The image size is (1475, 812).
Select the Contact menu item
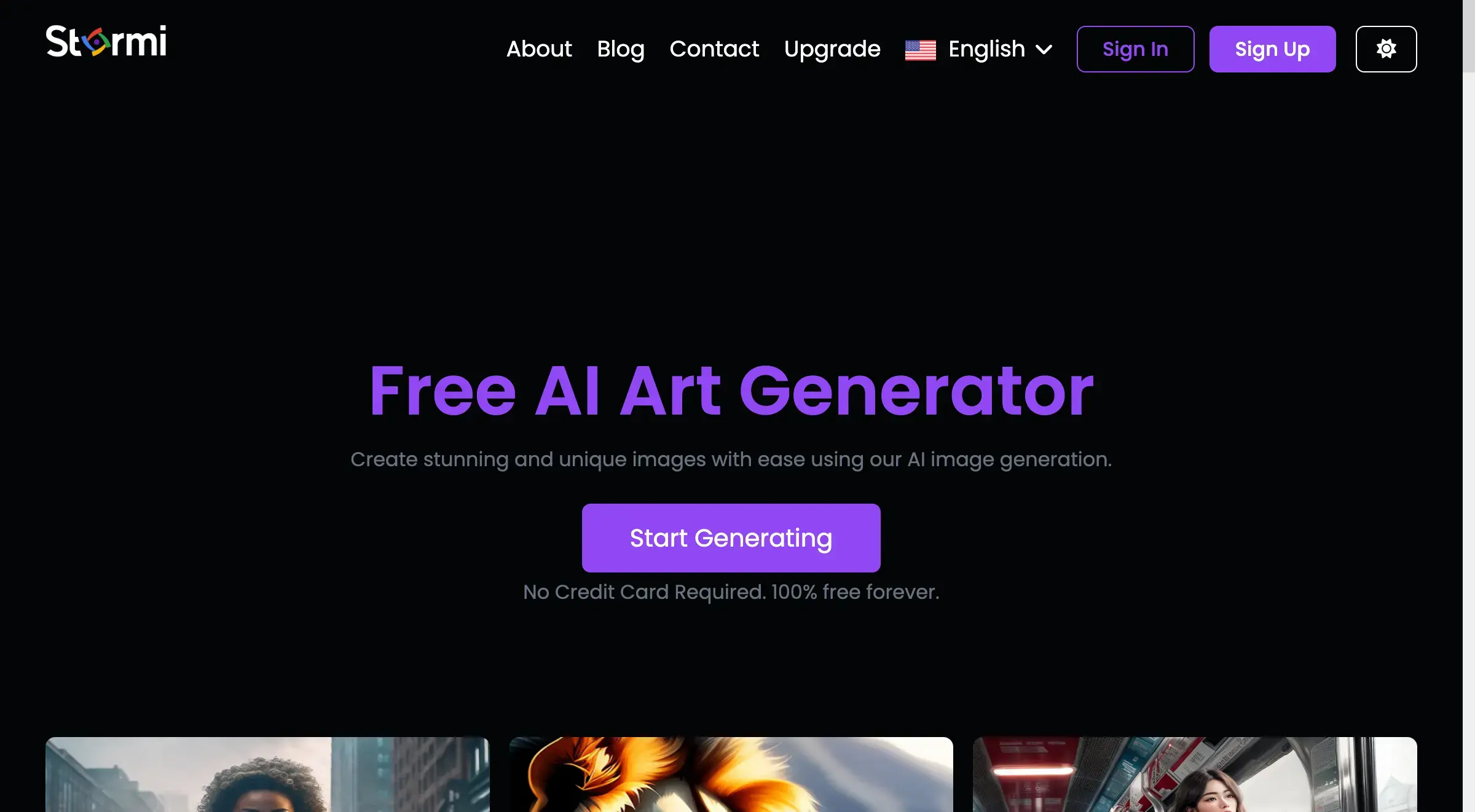click(715, 48)
